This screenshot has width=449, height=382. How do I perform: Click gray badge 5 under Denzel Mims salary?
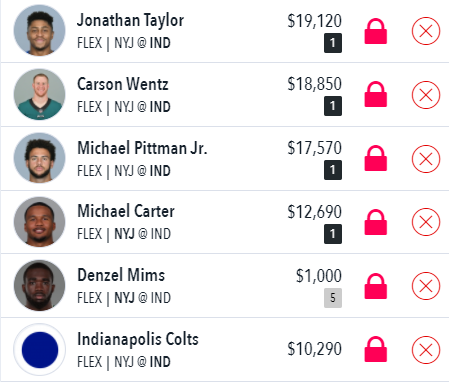(333, 298)
